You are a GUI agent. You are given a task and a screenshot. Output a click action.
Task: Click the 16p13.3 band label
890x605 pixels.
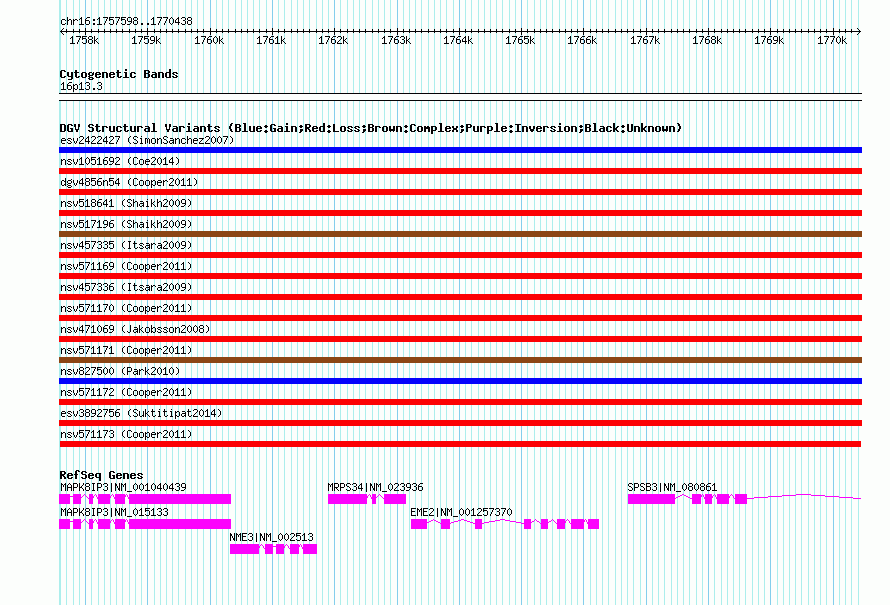(81, 87)
